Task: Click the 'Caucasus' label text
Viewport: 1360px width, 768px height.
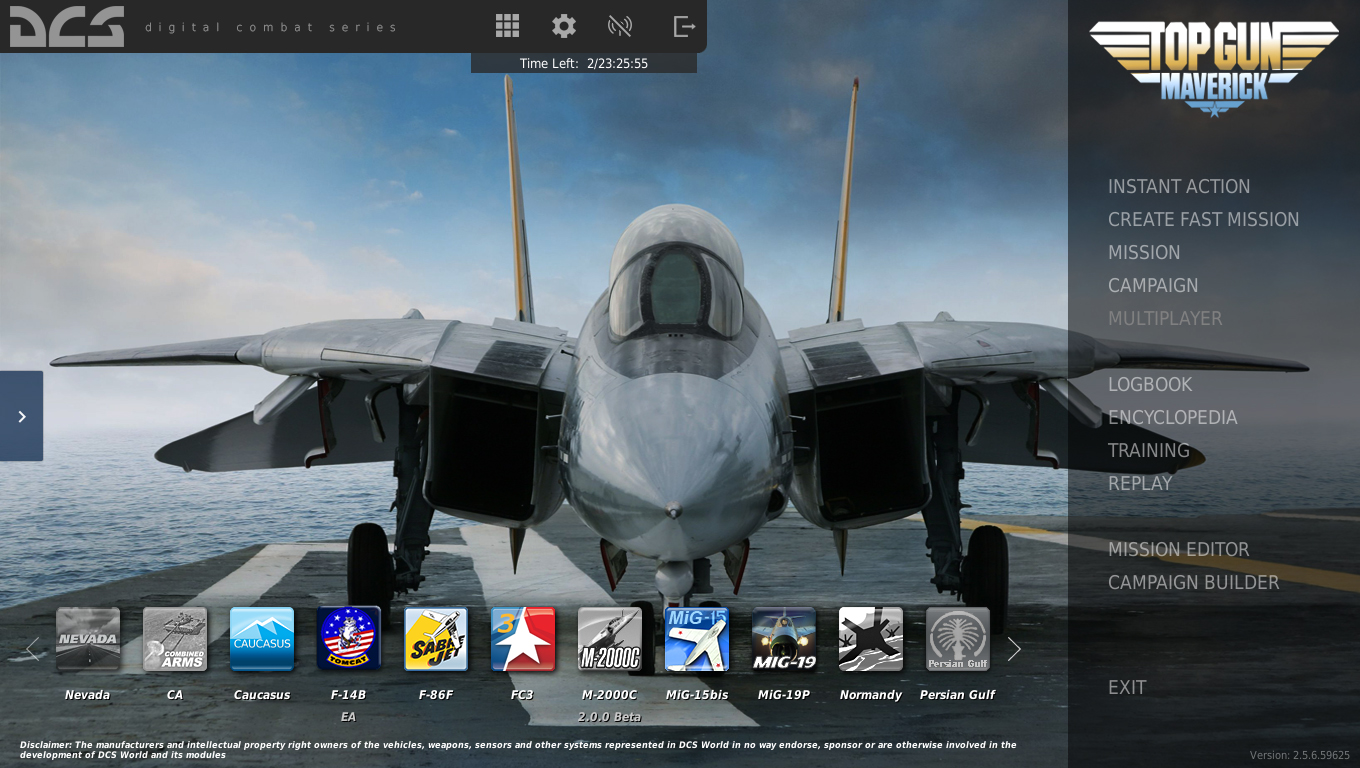Action: pyautogui.click(x=262, y=695)
